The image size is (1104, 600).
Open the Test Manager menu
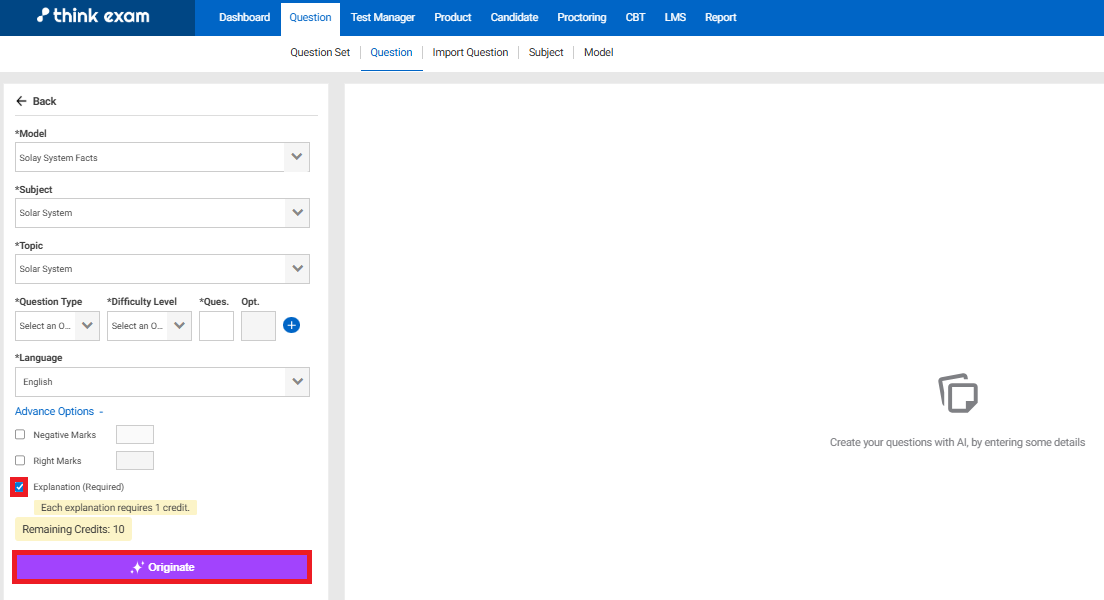[x=382, y=17]
